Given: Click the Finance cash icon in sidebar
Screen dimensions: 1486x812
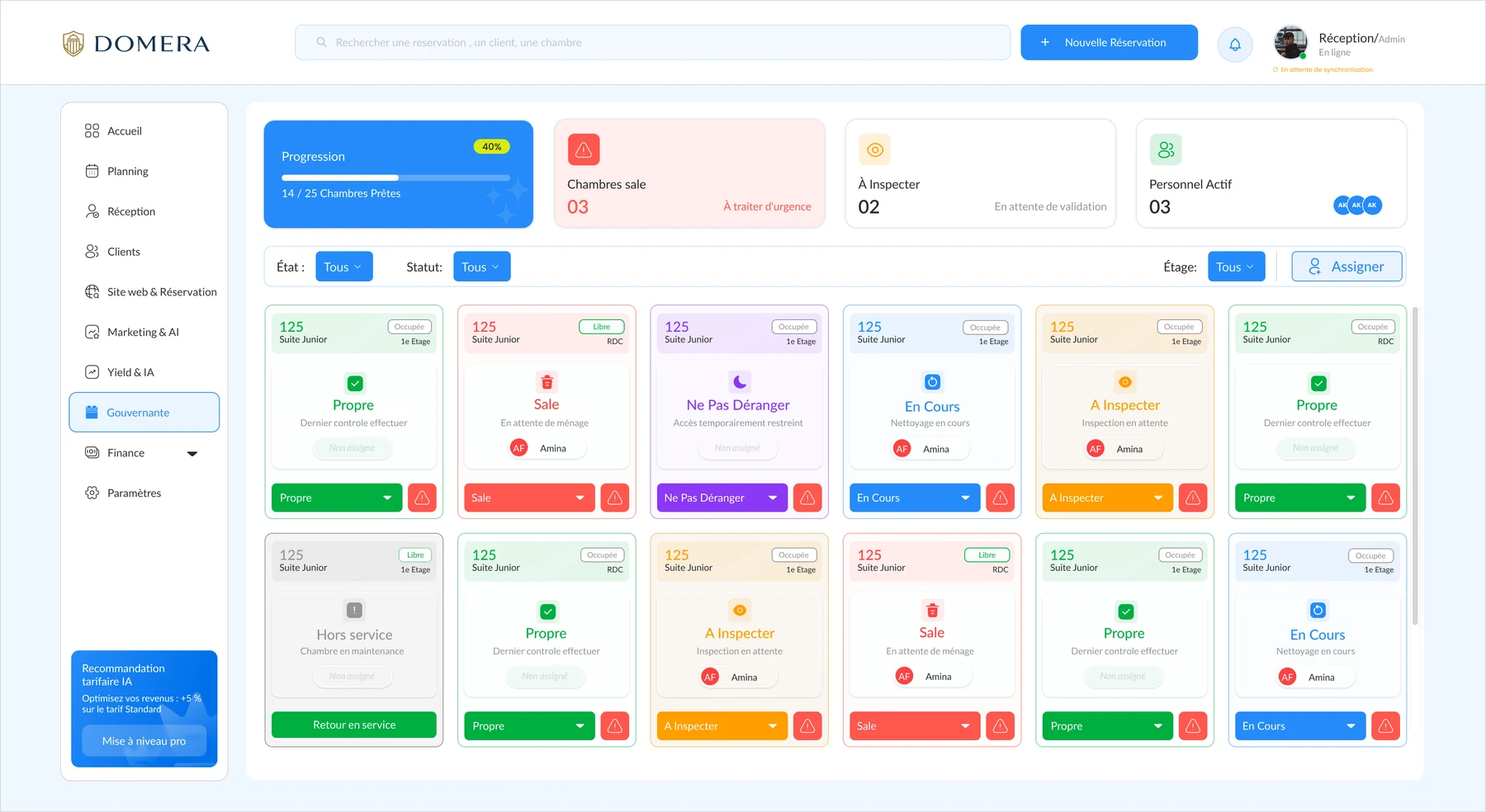Looking at the screenshot, I should (92, 452).
